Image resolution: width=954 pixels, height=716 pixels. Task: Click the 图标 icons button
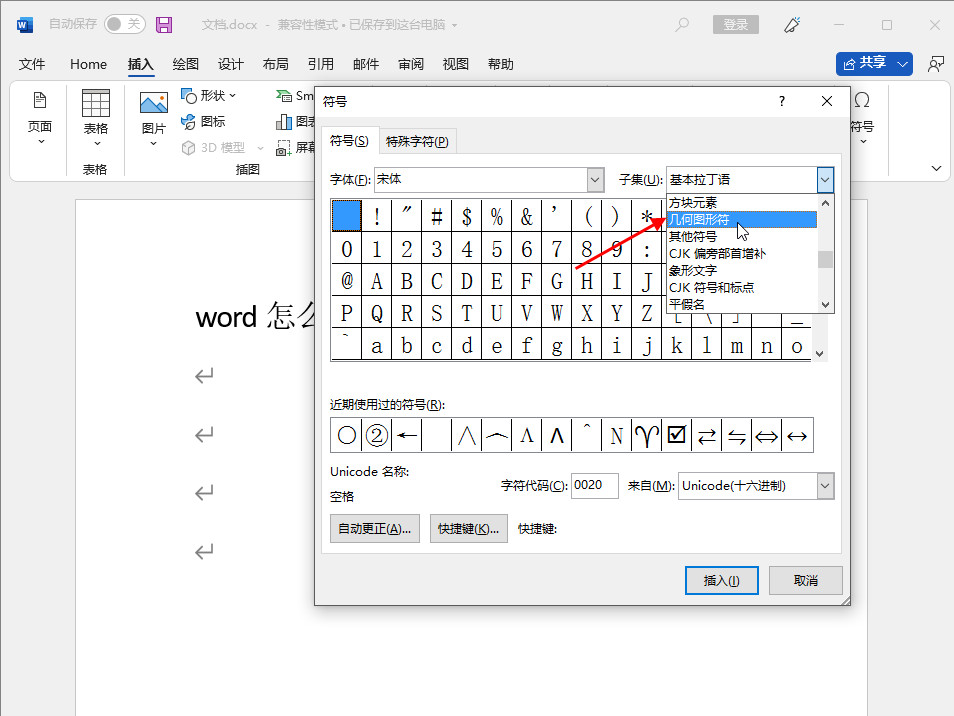203,122
